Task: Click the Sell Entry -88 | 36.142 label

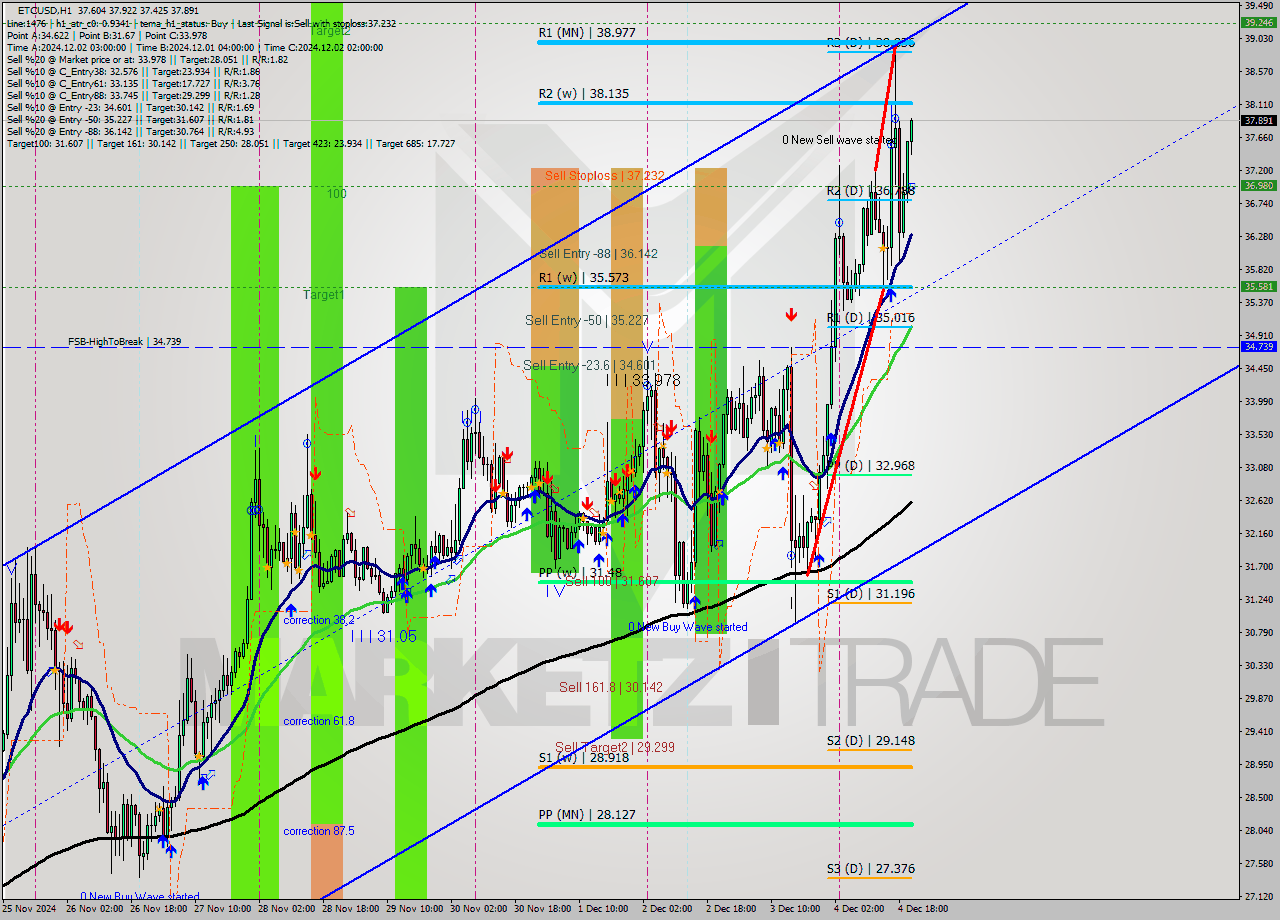Action: pos(598,254)
